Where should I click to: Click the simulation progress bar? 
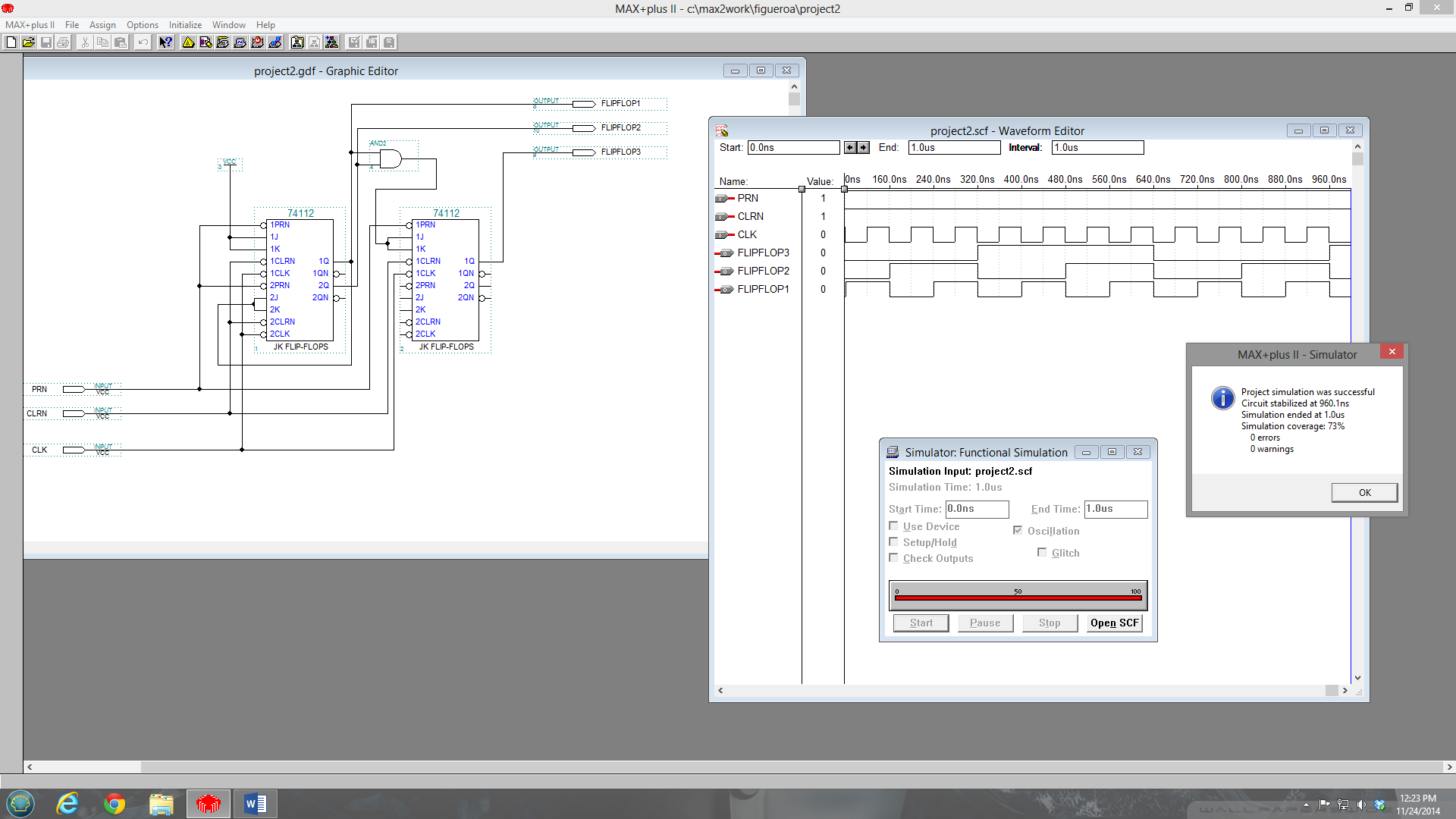point(1018,597)
